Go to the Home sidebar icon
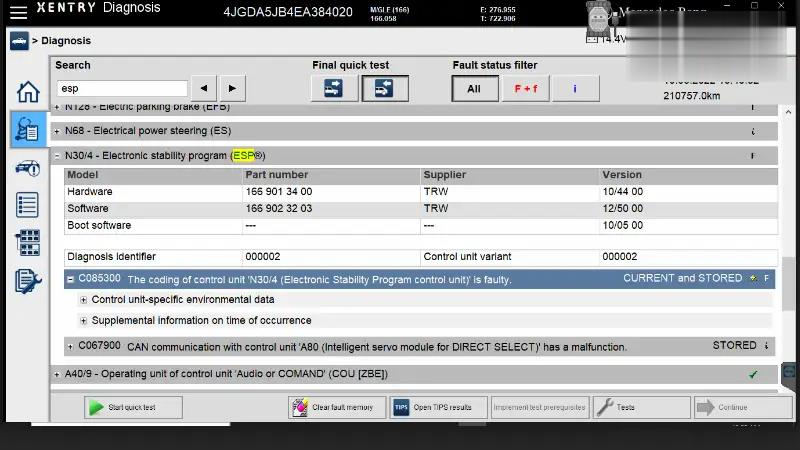The image size is (800, 450). click(x=28, y=92)
